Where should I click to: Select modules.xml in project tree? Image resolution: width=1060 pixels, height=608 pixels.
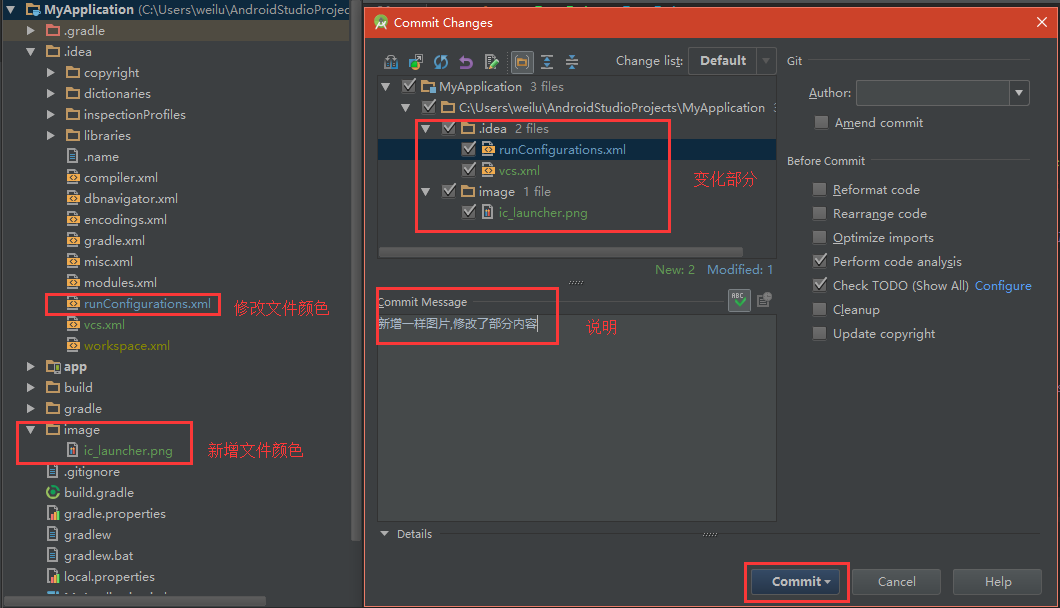click(120, 283)
